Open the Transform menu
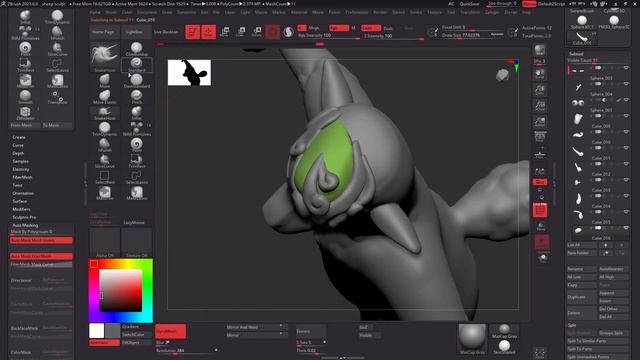The image size is (640, 360). [x=470, y=12]
